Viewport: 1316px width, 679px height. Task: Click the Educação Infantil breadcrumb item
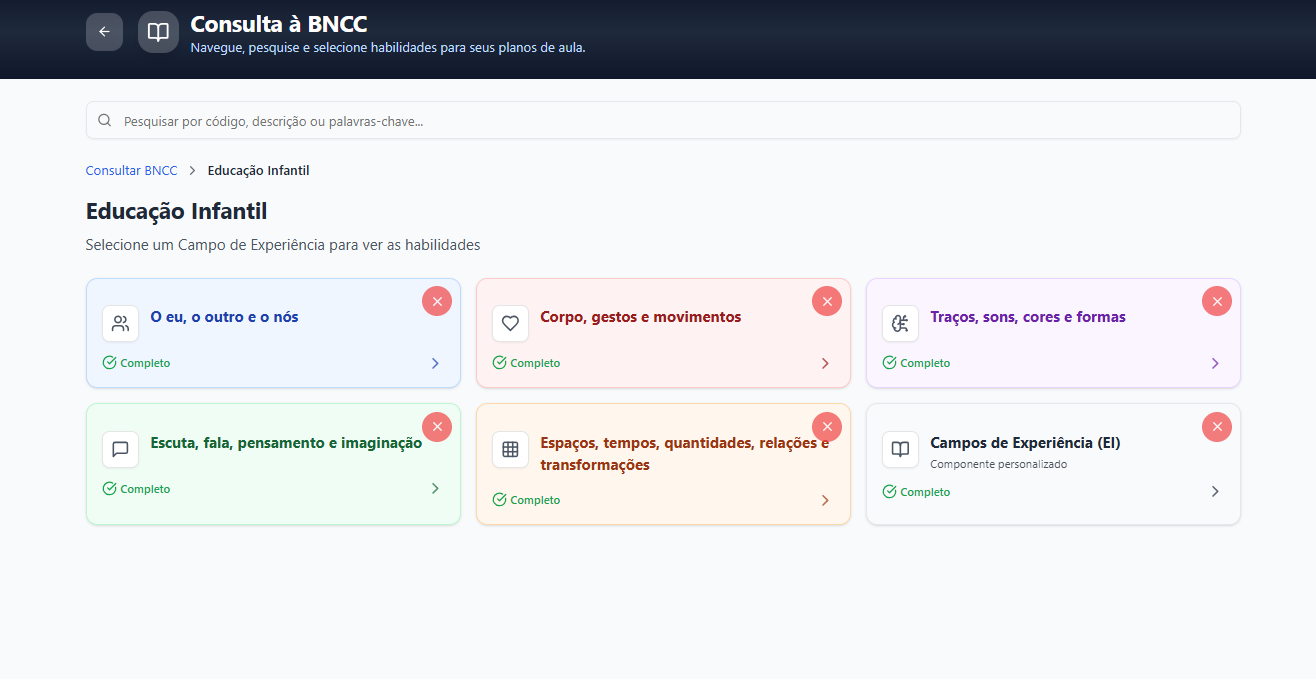258,171
